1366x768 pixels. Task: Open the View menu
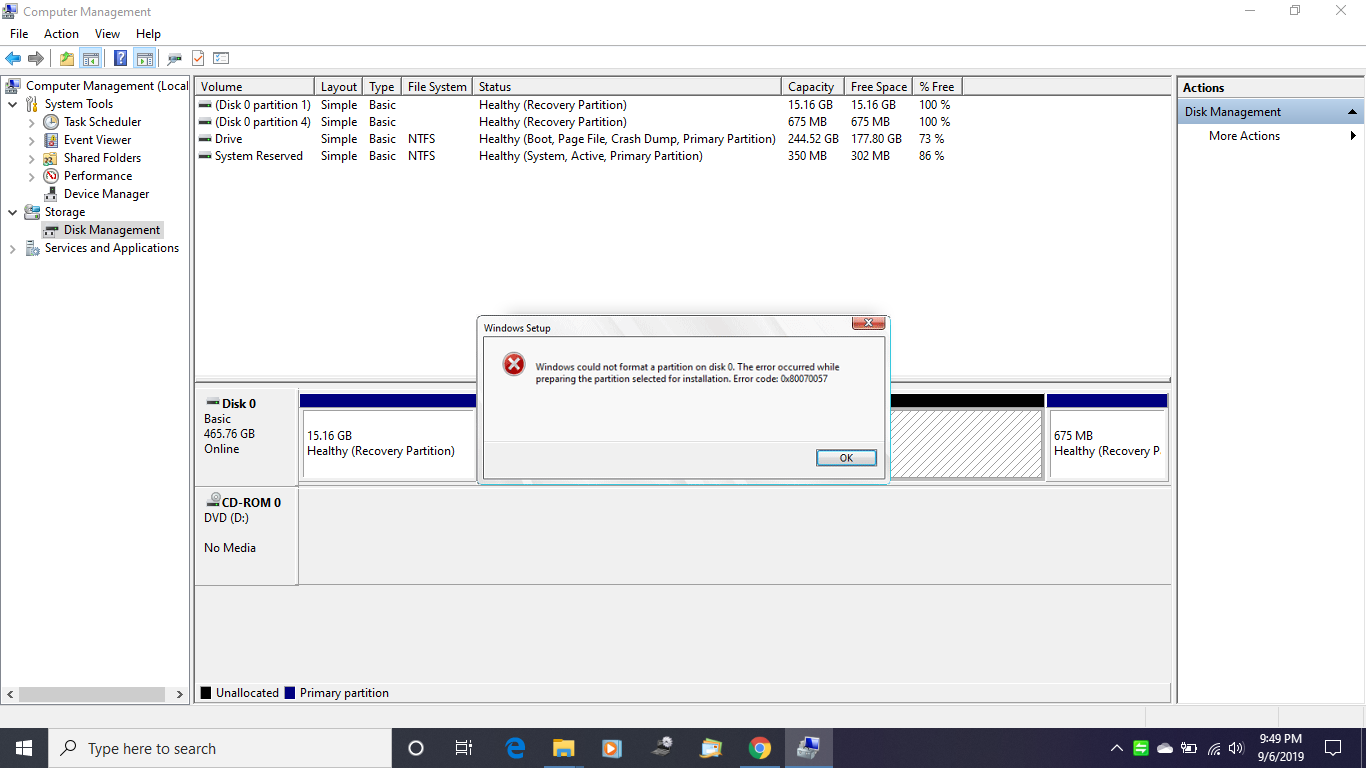pyautogui.click(x=107, y=33)
